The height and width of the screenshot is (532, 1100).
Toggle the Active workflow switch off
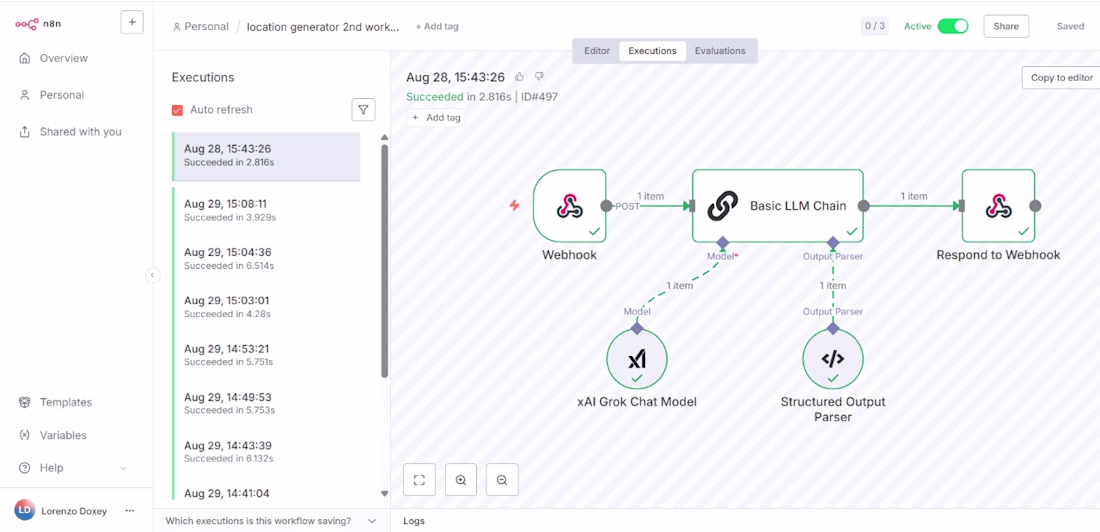pyautogui.click(x=953, y=26)
